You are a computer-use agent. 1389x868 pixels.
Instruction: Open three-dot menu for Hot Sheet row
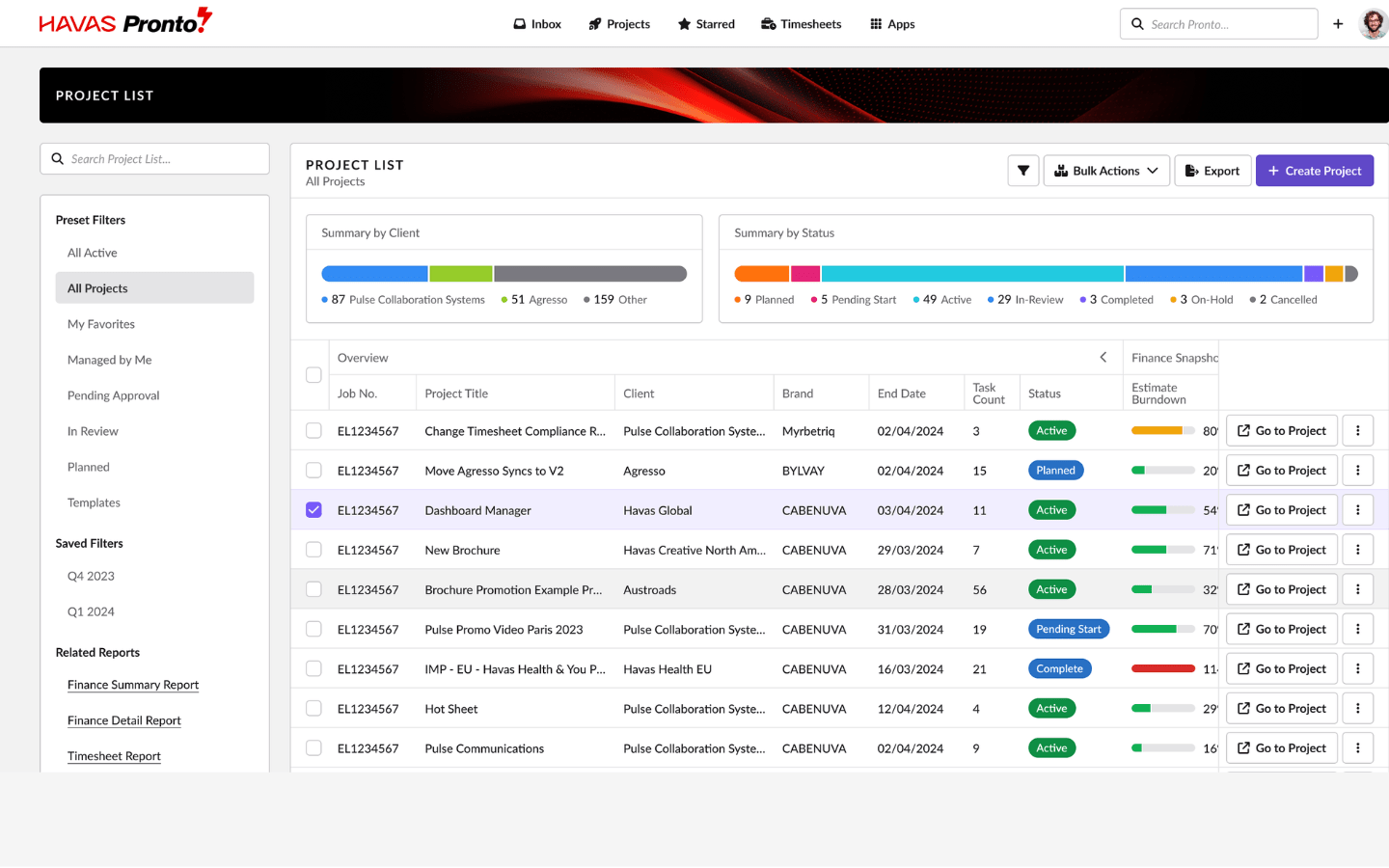pos(1357,708)
